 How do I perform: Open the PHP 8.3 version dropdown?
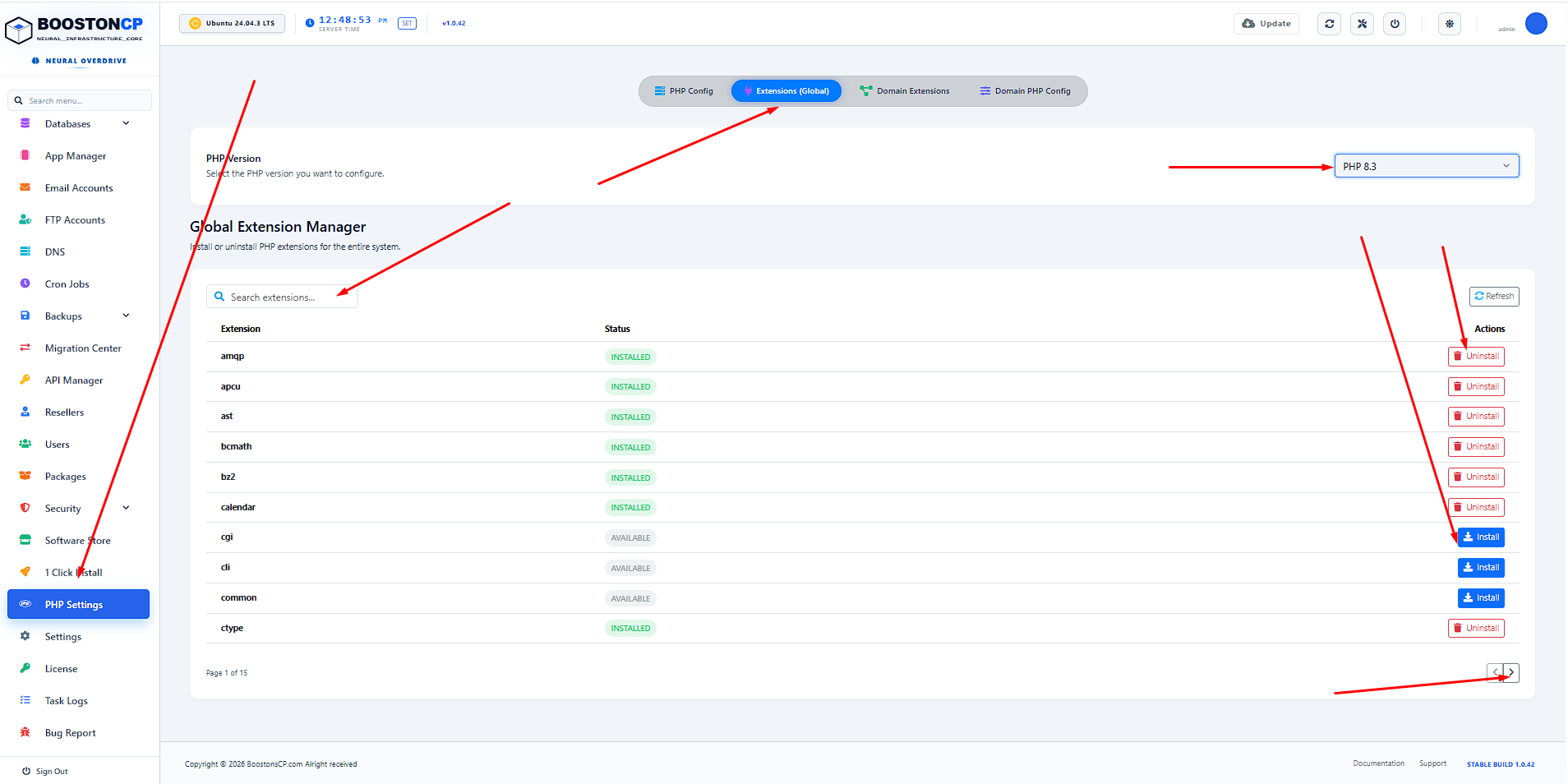tap(1427, 166)
